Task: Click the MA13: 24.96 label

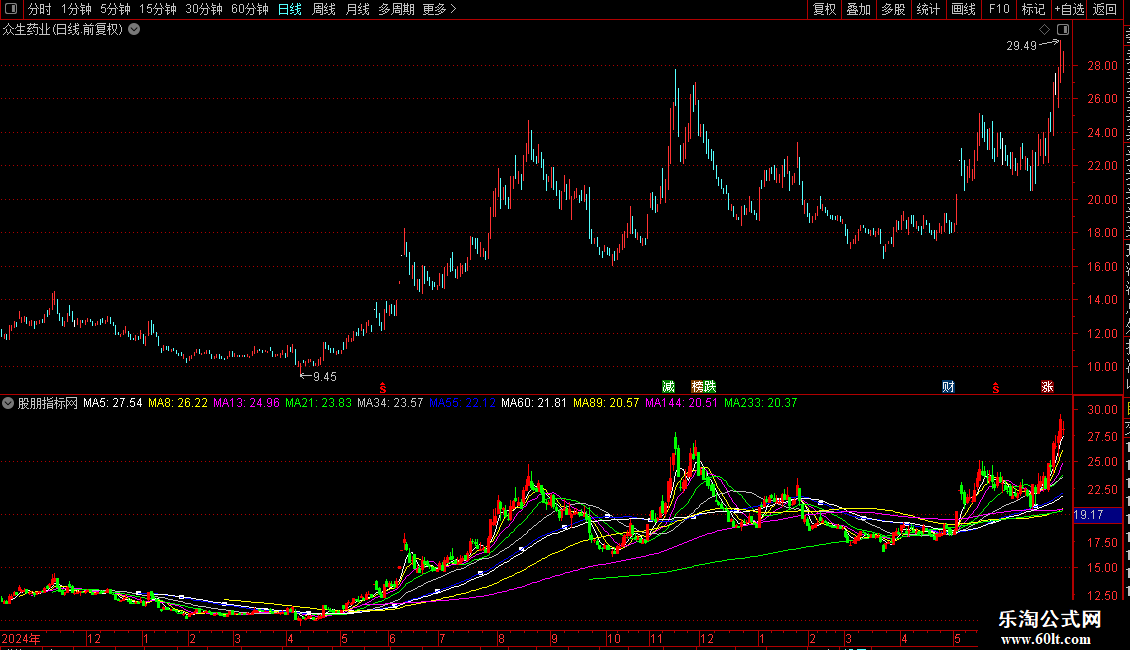Action: [246, 403]
